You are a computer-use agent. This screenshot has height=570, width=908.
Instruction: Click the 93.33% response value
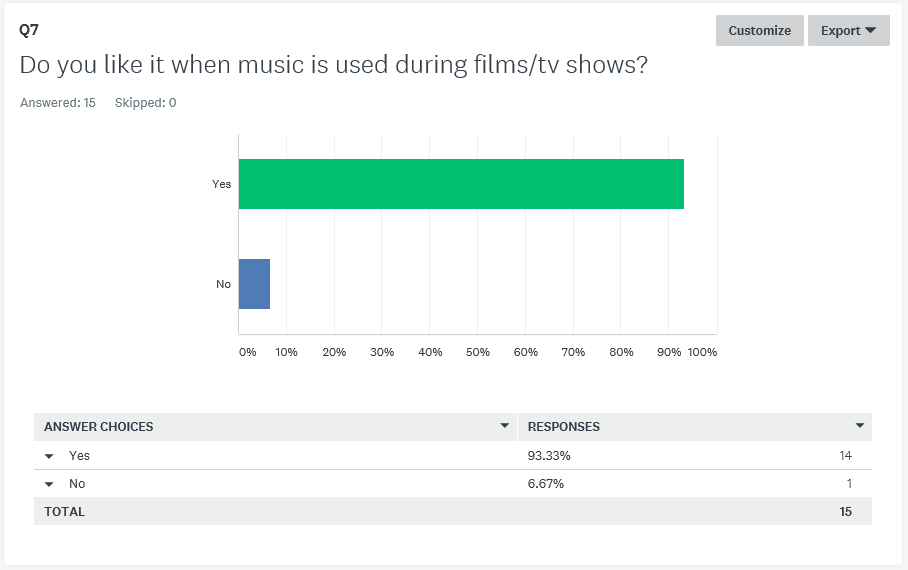pyautogui.click(x=549, y=456)
